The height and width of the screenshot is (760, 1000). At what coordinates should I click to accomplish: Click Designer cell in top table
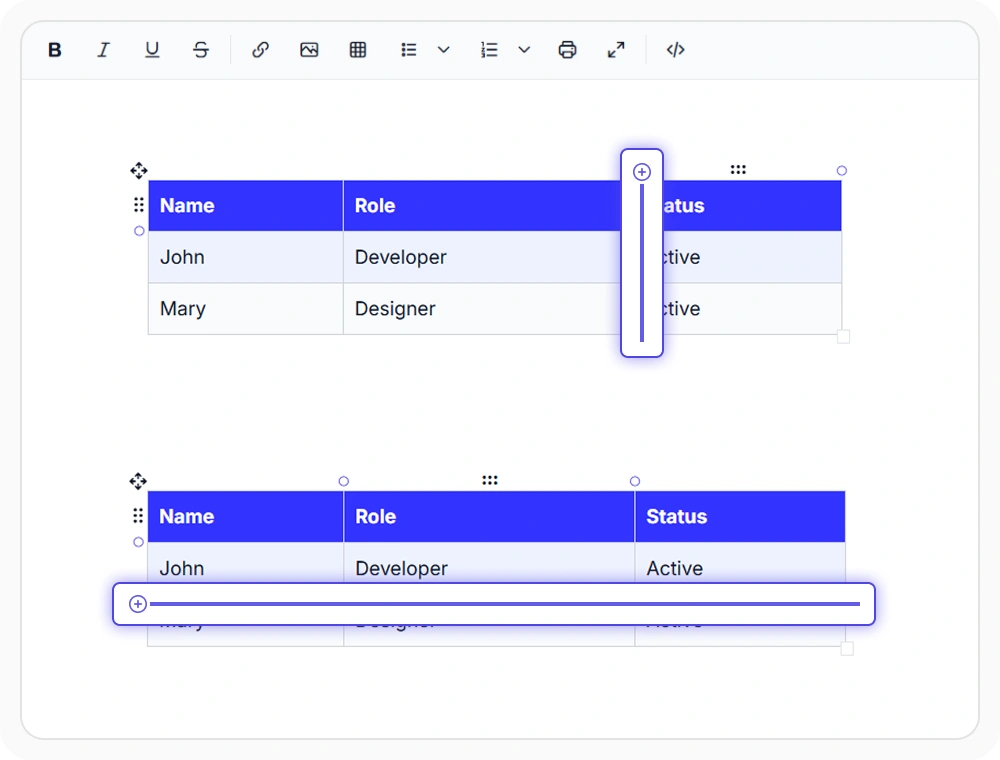pos(482,309)
